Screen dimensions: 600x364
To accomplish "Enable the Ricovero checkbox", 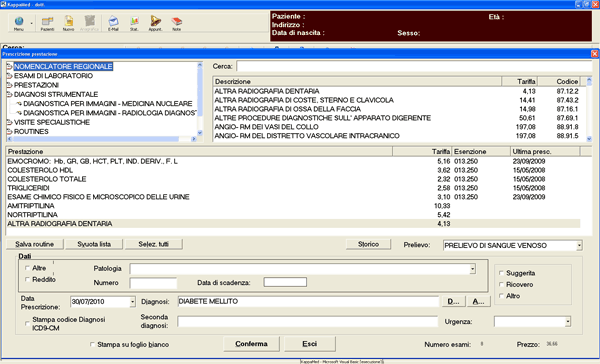I will (x=501, y=284).
